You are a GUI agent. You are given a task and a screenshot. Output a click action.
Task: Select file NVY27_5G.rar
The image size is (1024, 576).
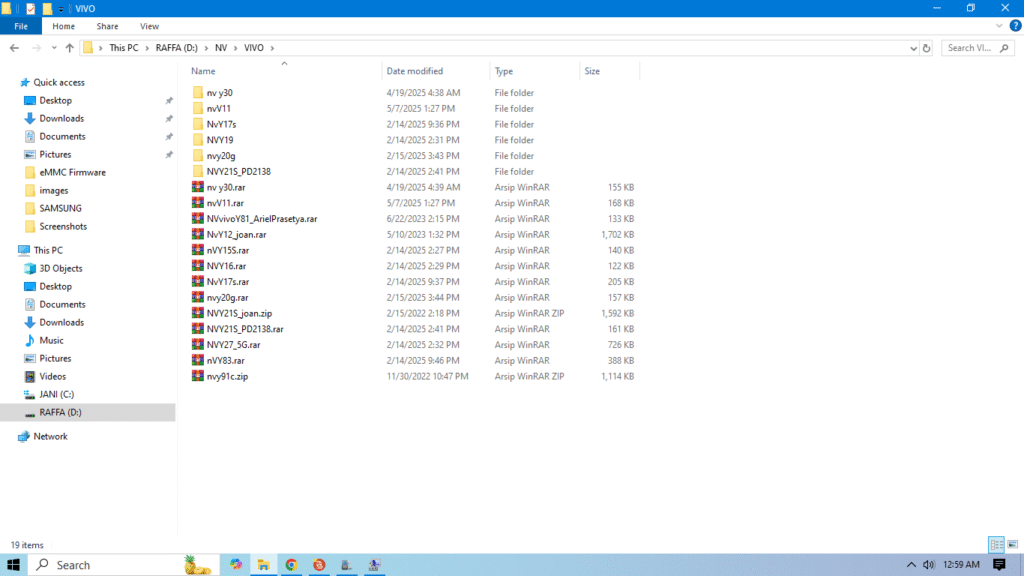pos(233,345)
